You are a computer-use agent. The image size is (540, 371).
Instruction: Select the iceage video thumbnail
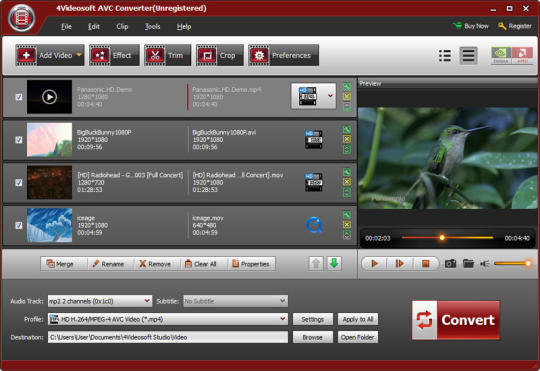tap(50, 225)
